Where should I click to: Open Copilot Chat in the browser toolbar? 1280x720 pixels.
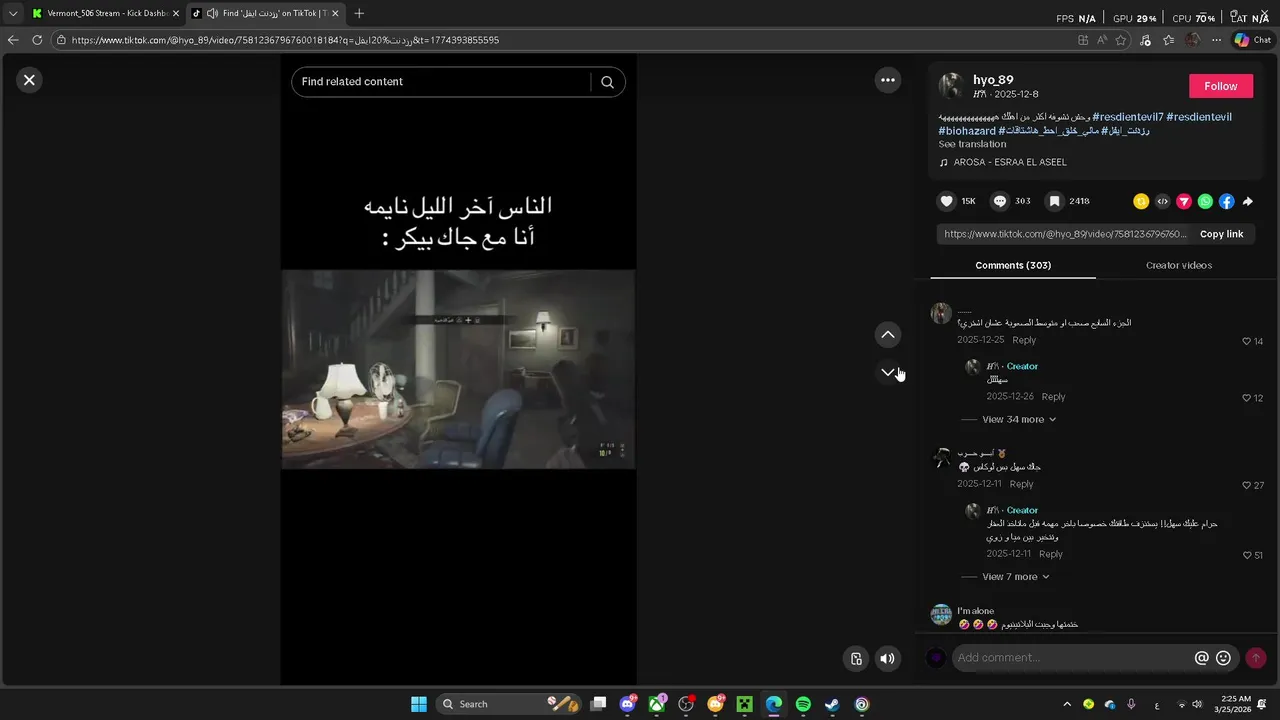tap(1252, 40)
